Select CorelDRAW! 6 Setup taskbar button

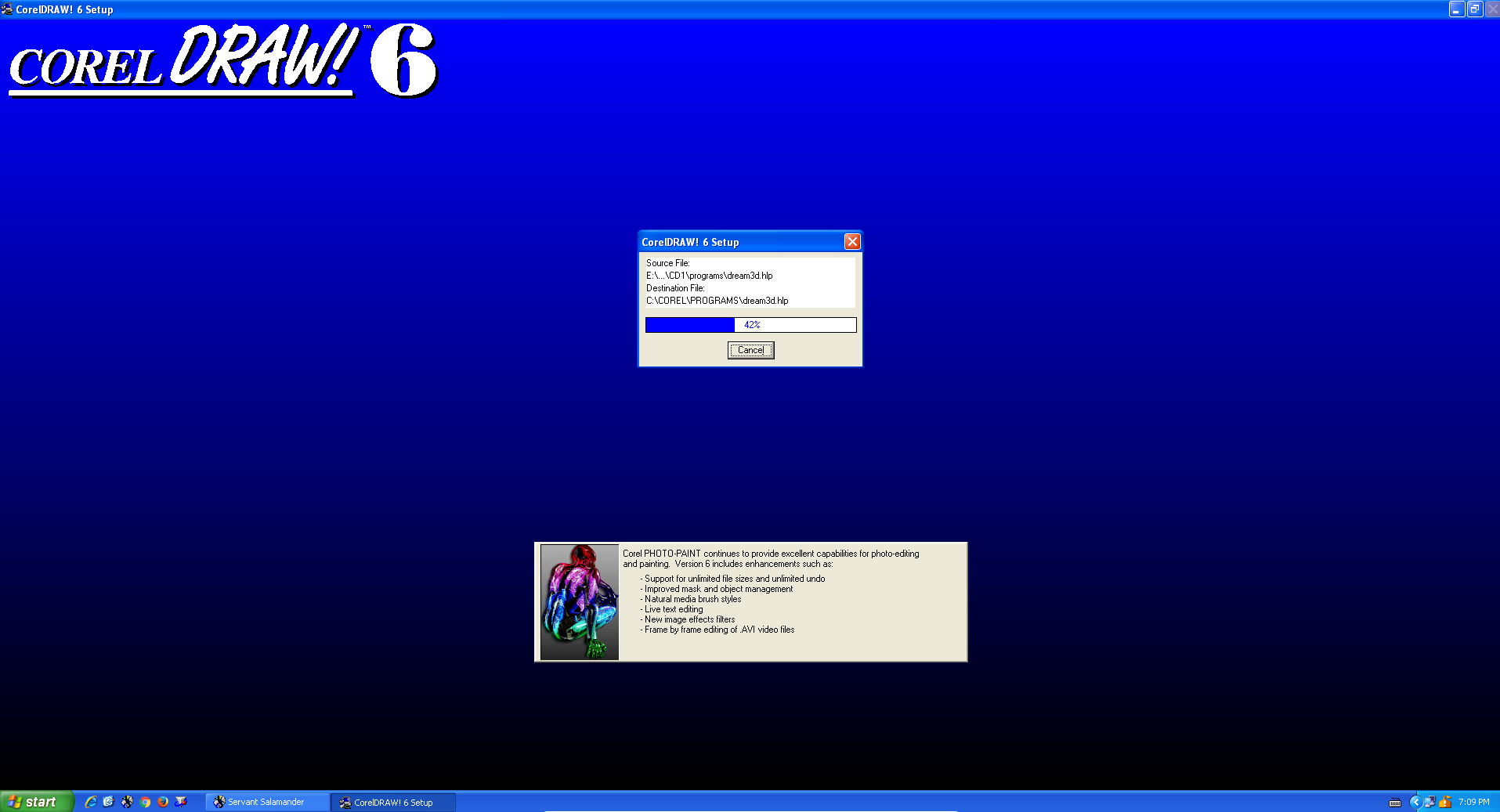392,802
